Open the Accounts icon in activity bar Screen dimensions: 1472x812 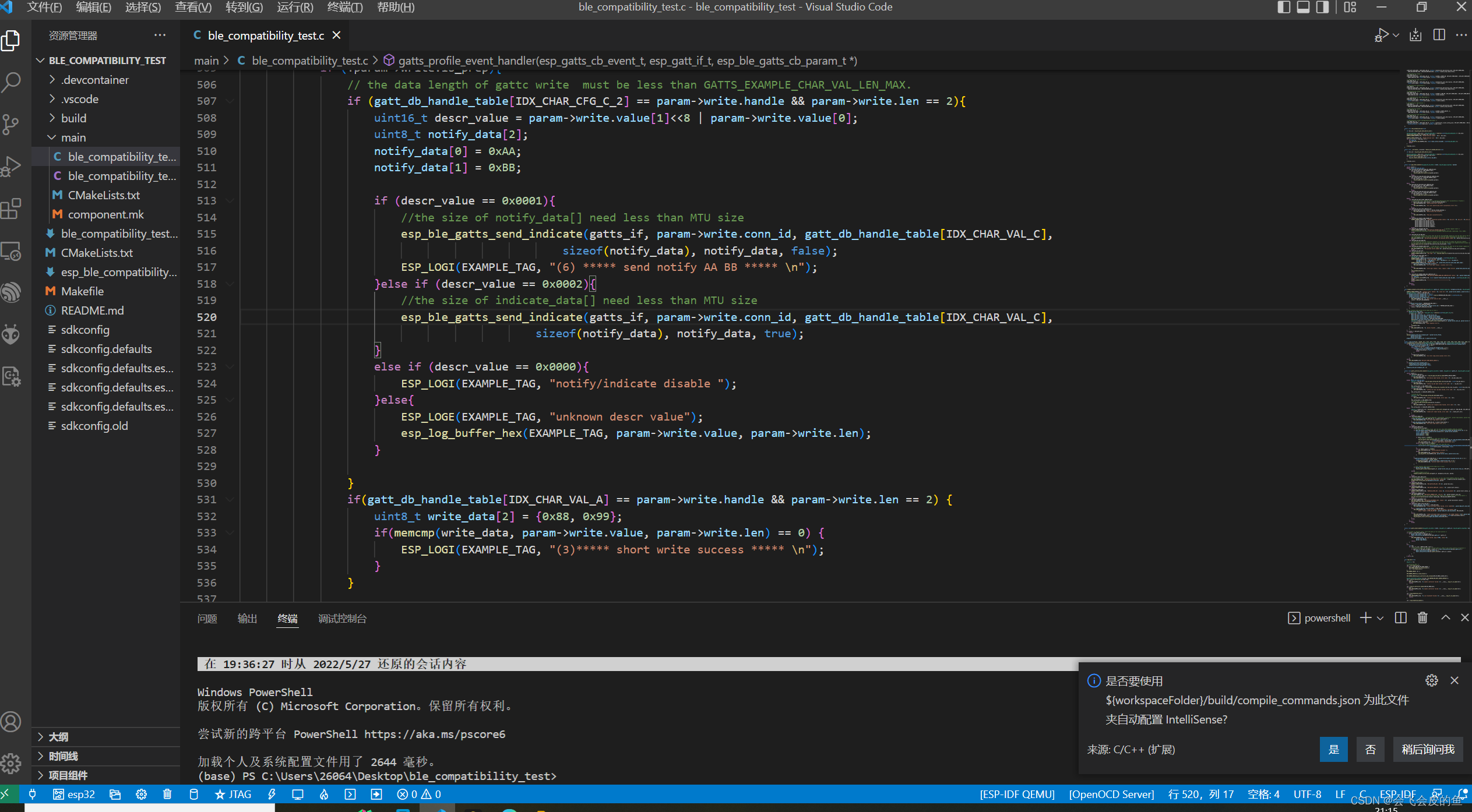(x=11, y=722)
